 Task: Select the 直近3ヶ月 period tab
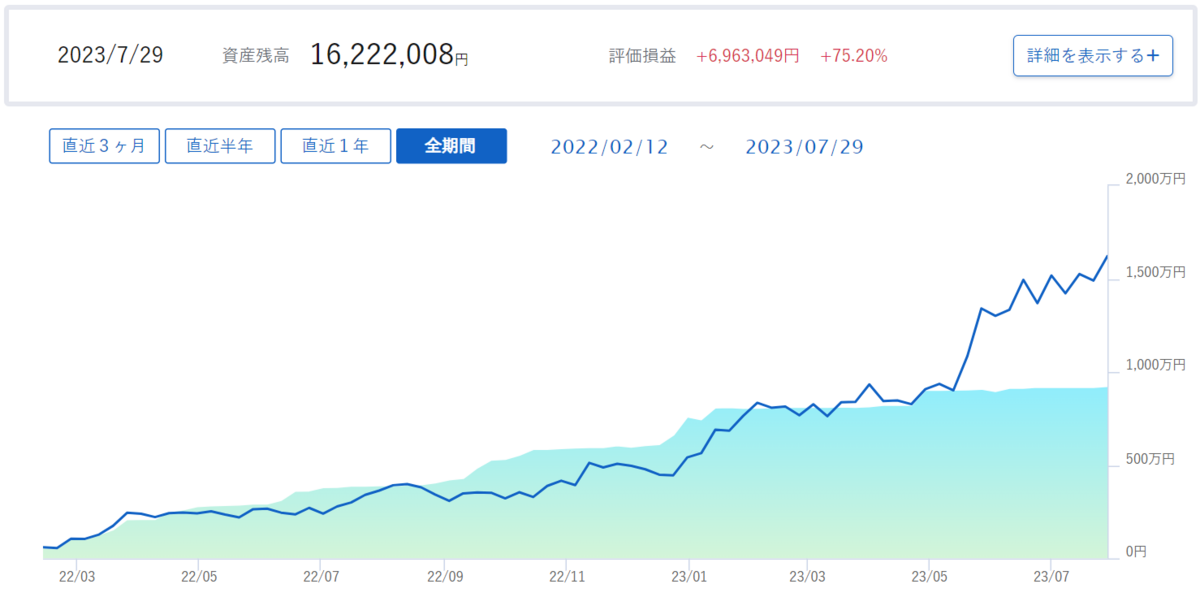coord(104,146)
